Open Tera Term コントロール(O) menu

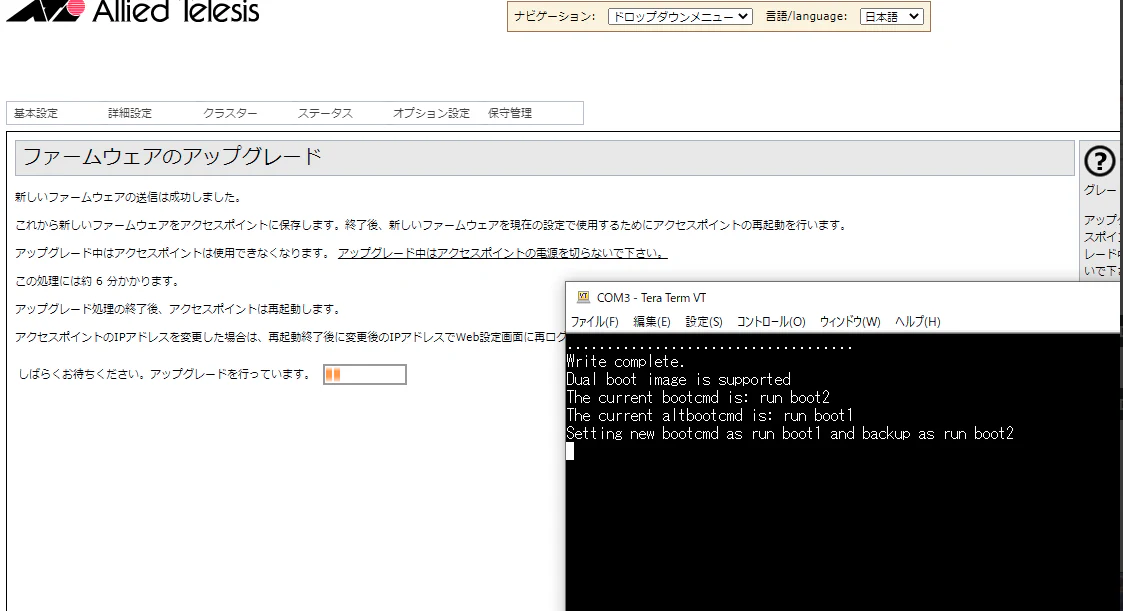[x=771, y=322]
